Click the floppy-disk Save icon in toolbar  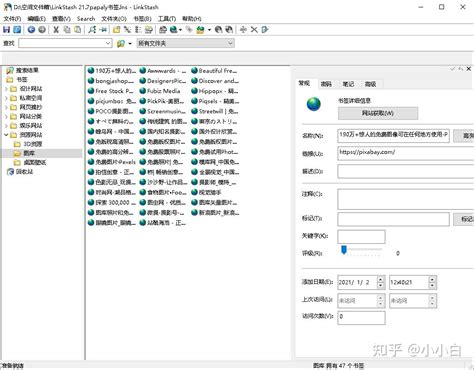pyautogui.click(x=6, y=30)
